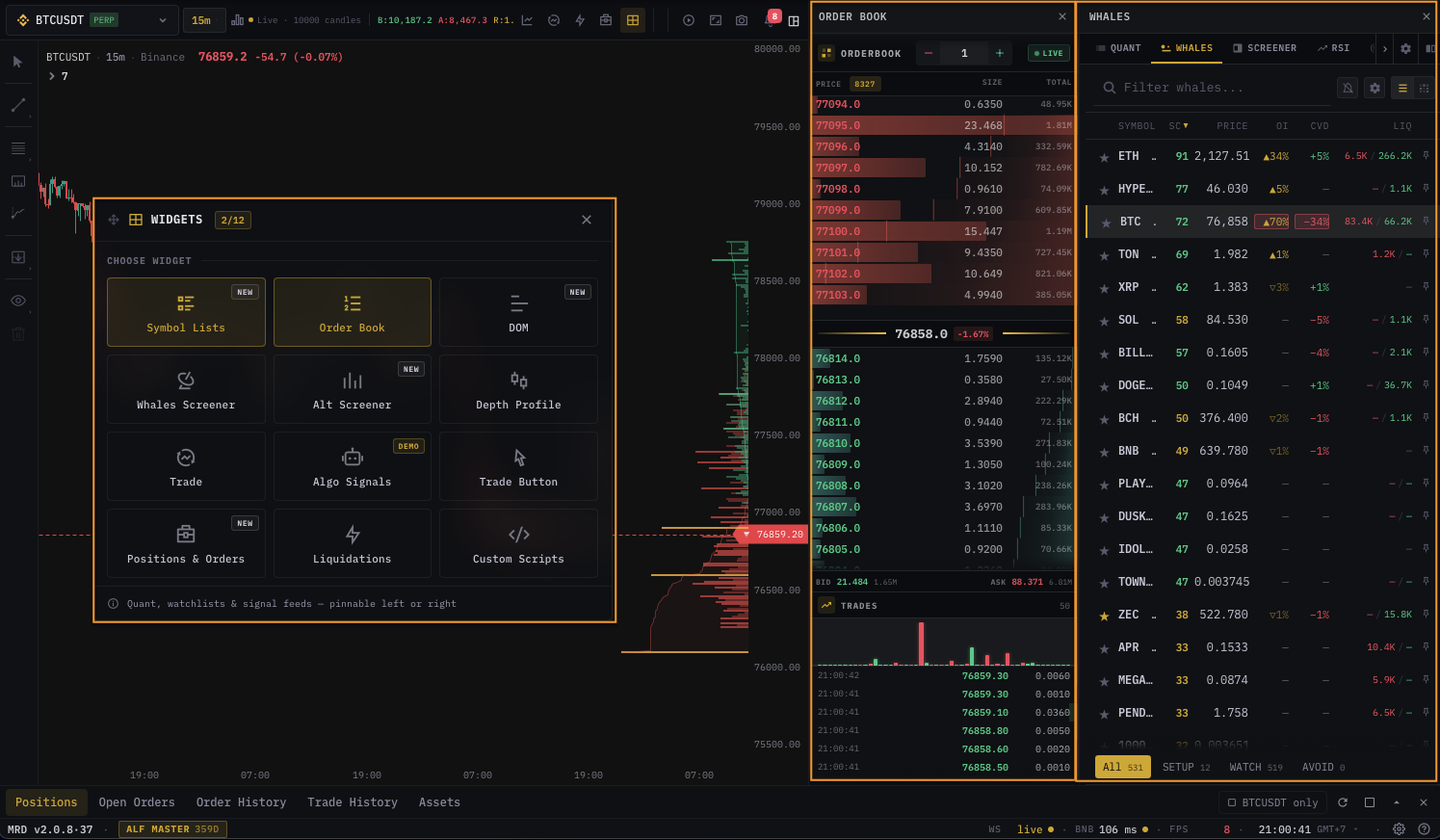The image size is (1440, 840).
Task: Toggle drawings visibility eye icon in sidebar
Action: pyautogui.click(x=18, y=301)
